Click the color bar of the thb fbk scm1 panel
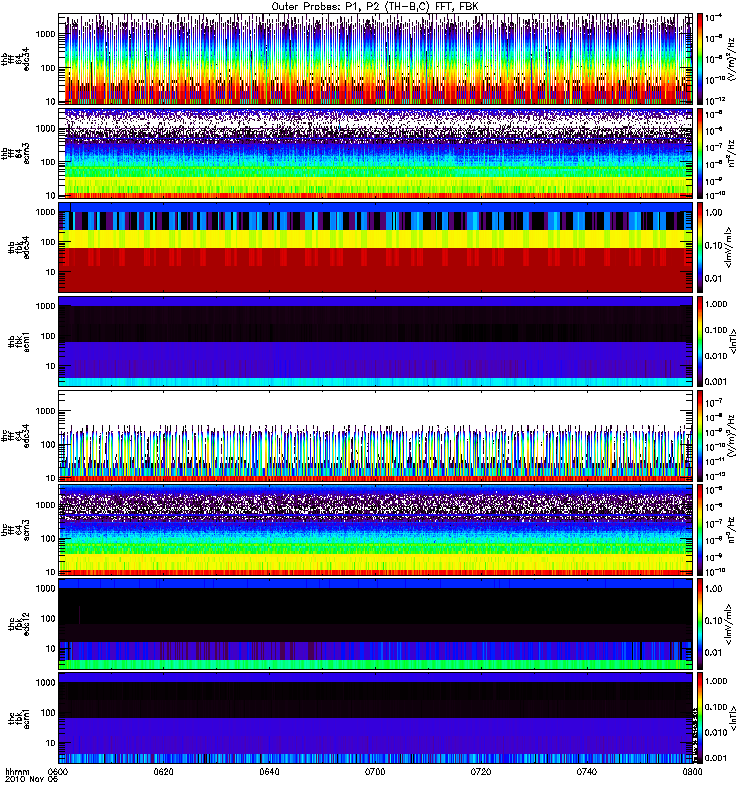 (x=699, y=341)
